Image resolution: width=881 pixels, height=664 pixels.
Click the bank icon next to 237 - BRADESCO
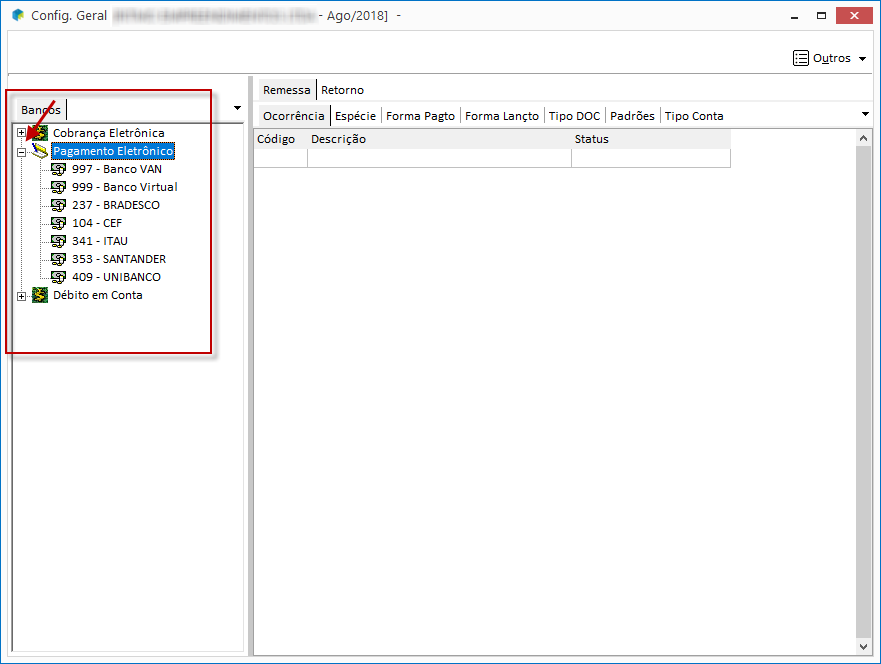coord(58,205)
